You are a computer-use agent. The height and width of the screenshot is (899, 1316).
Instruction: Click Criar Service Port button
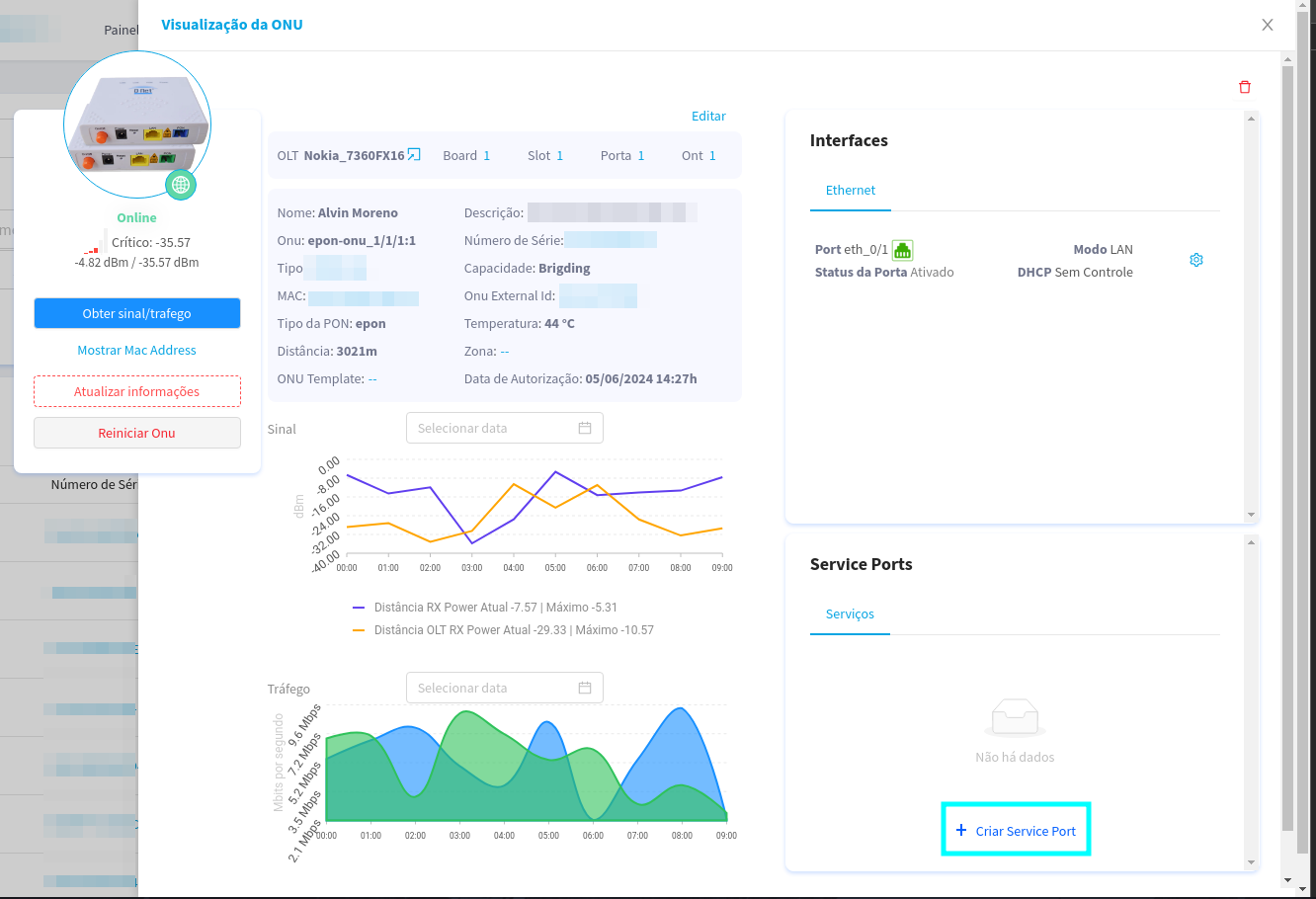(x=1016, y=831)
